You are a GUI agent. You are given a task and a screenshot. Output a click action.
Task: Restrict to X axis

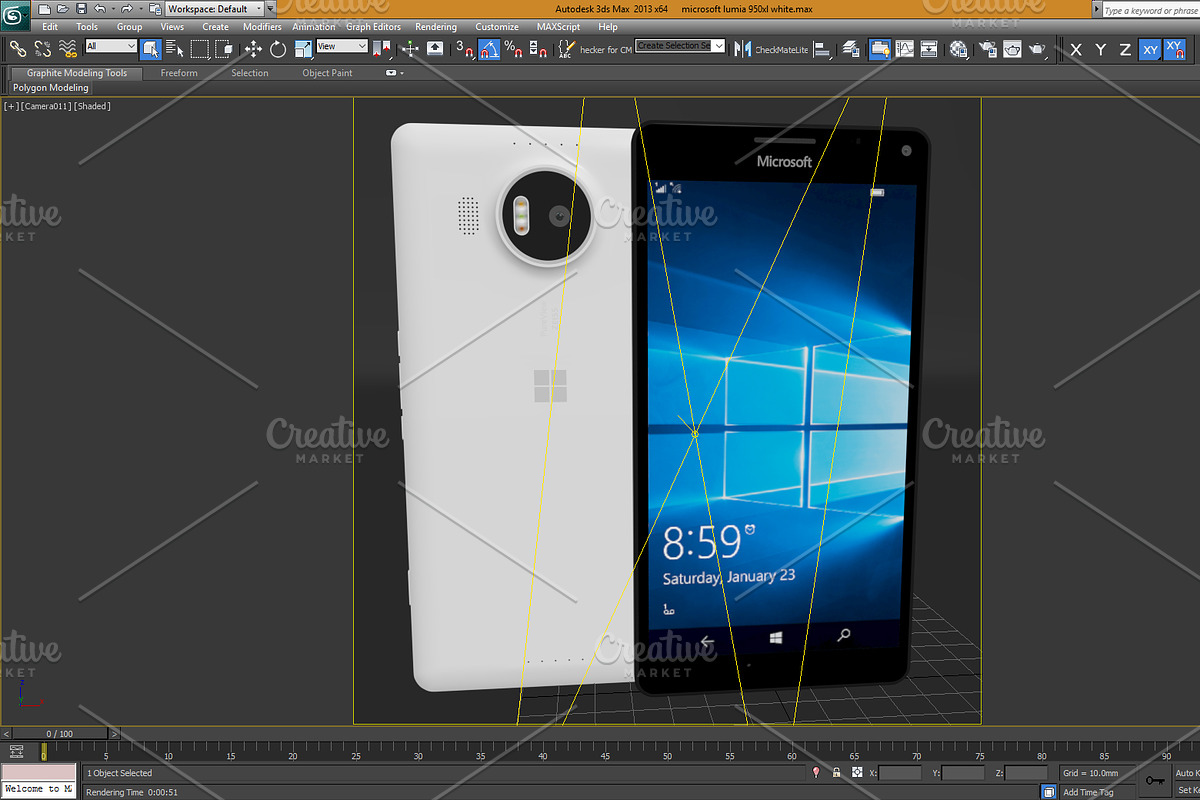1076,49
